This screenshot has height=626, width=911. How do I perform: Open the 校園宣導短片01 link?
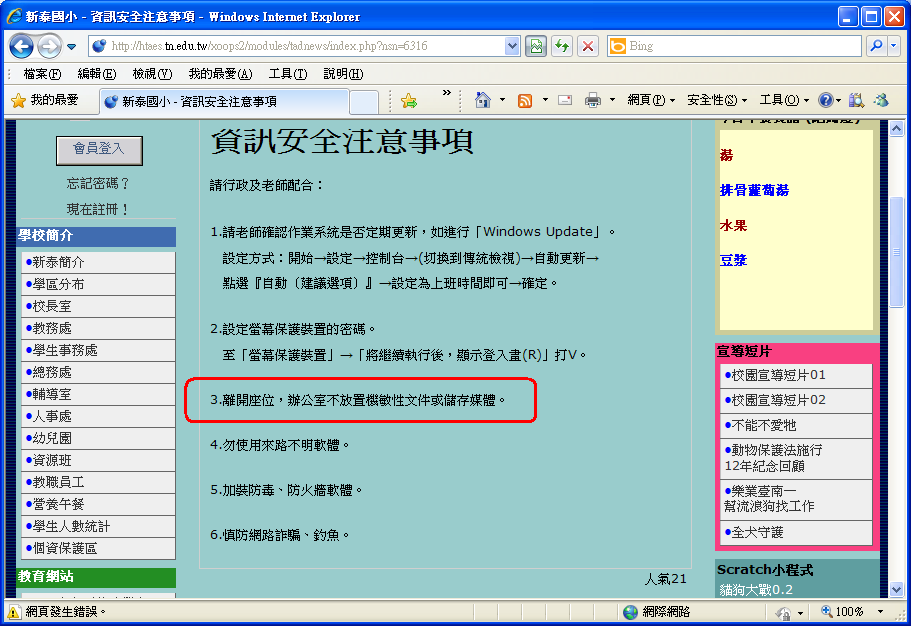[x=778, y=375]
